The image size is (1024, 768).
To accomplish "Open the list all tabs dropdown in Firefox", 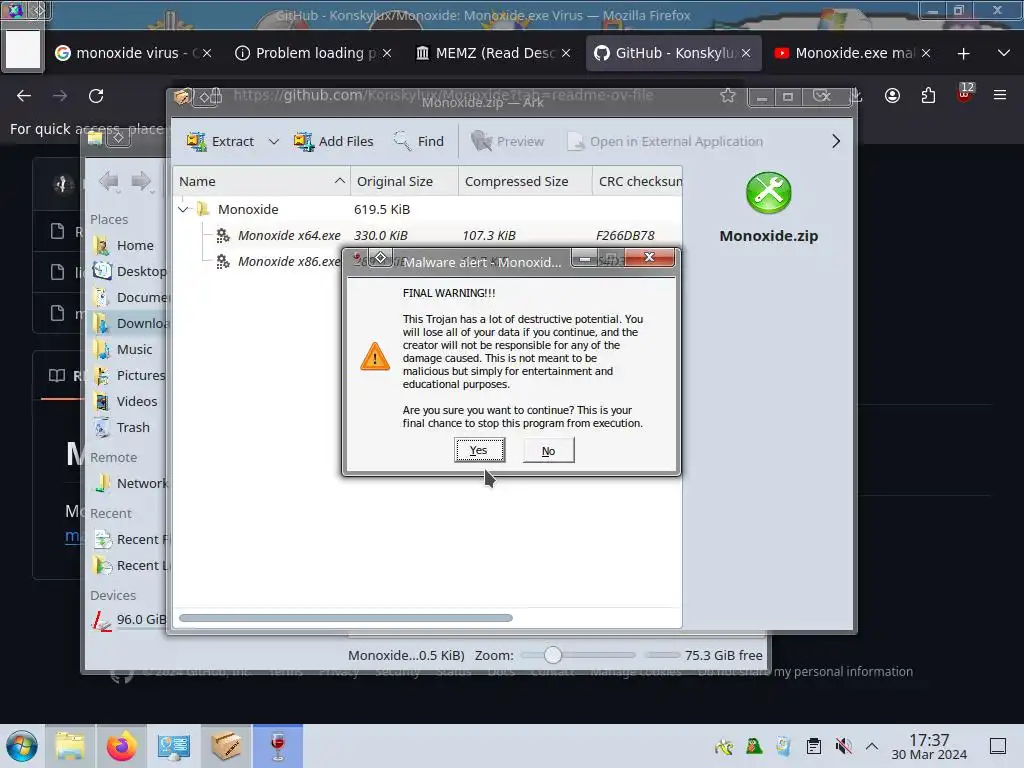I will [x=1004, y=53].
